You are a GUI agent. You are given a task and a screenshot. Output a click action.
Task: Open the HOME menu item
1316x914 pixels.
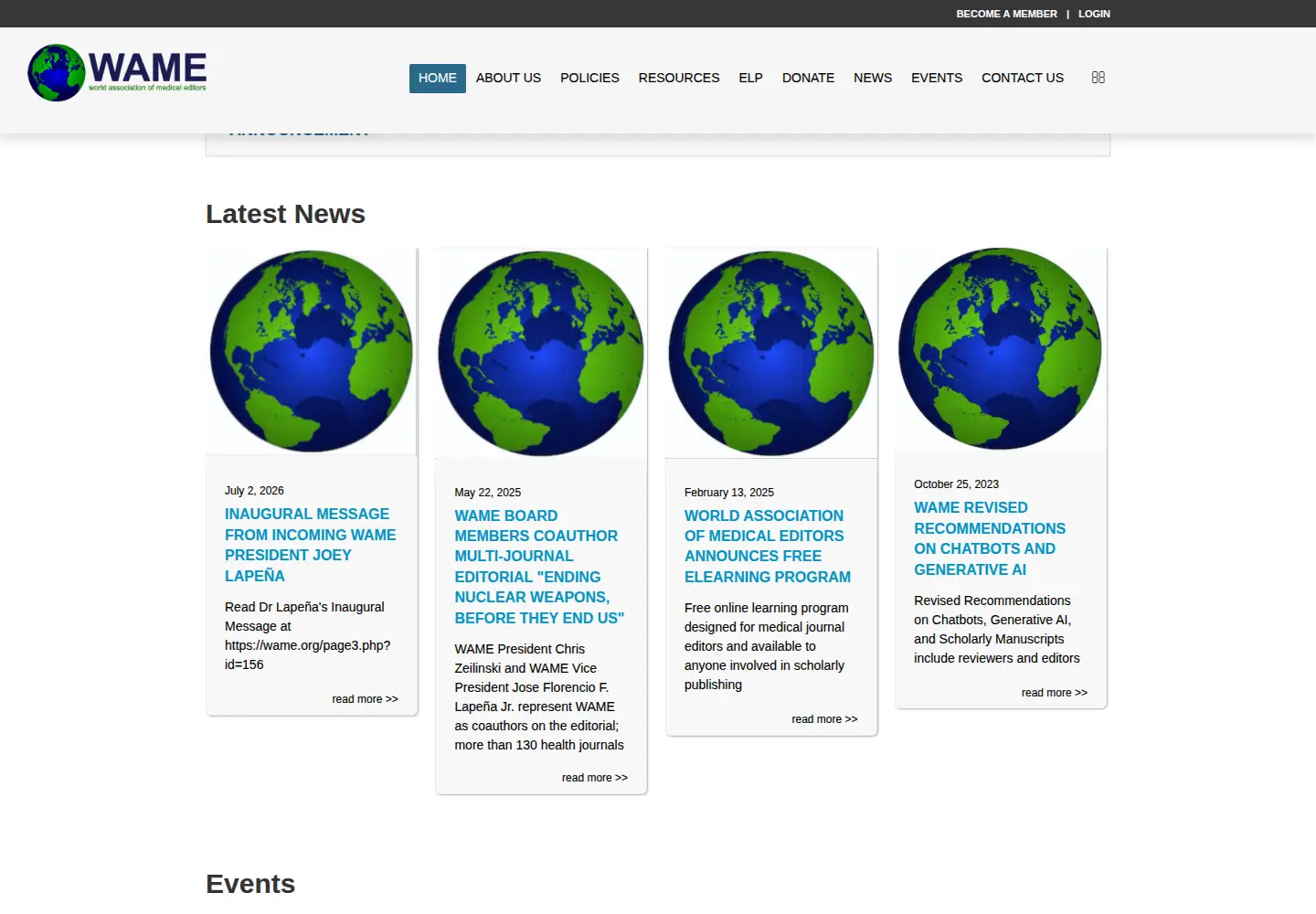coord(438,78)
